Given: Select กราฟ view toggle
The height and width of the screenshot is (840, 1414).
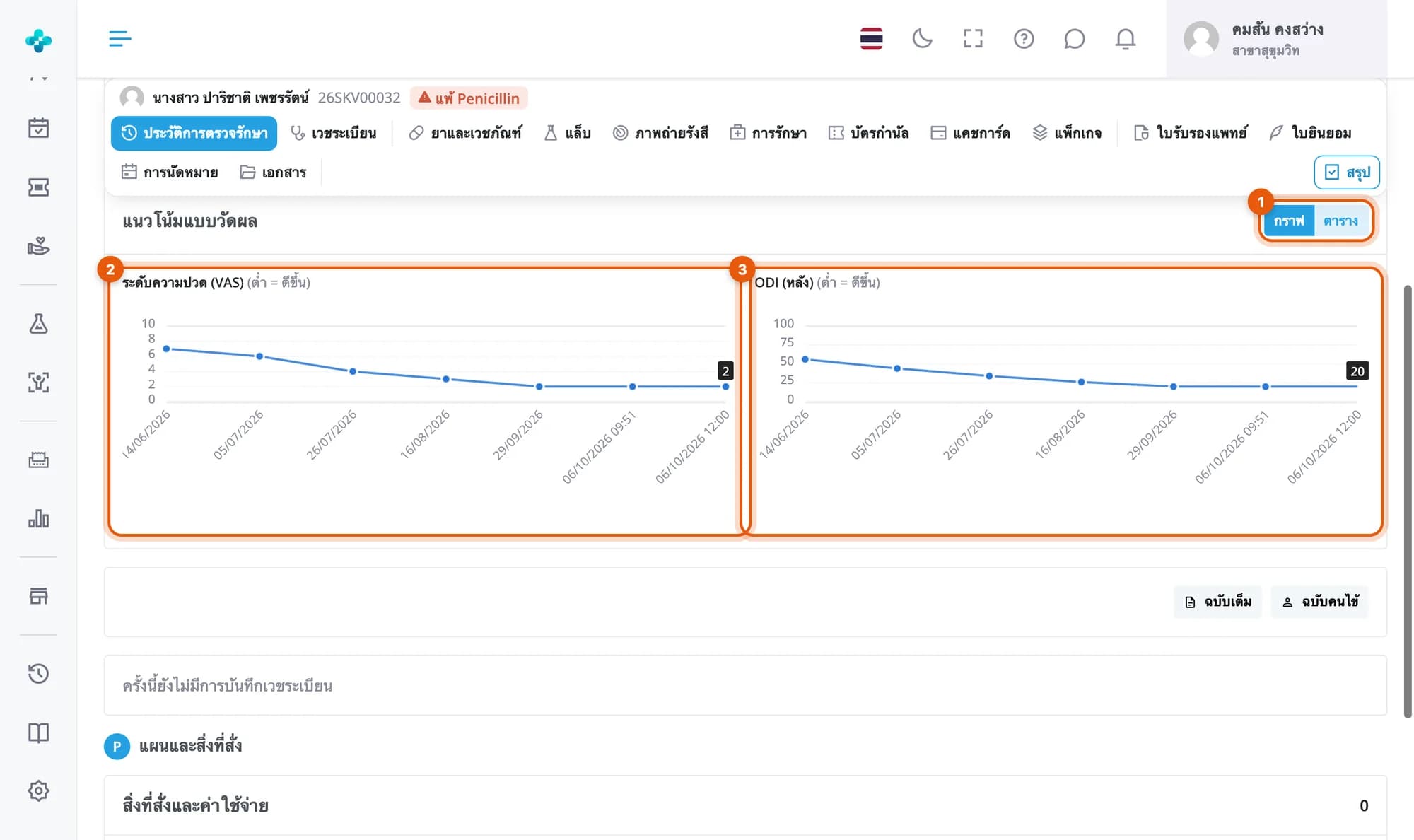Looking at the screenshot, I should pos(1289,221).
